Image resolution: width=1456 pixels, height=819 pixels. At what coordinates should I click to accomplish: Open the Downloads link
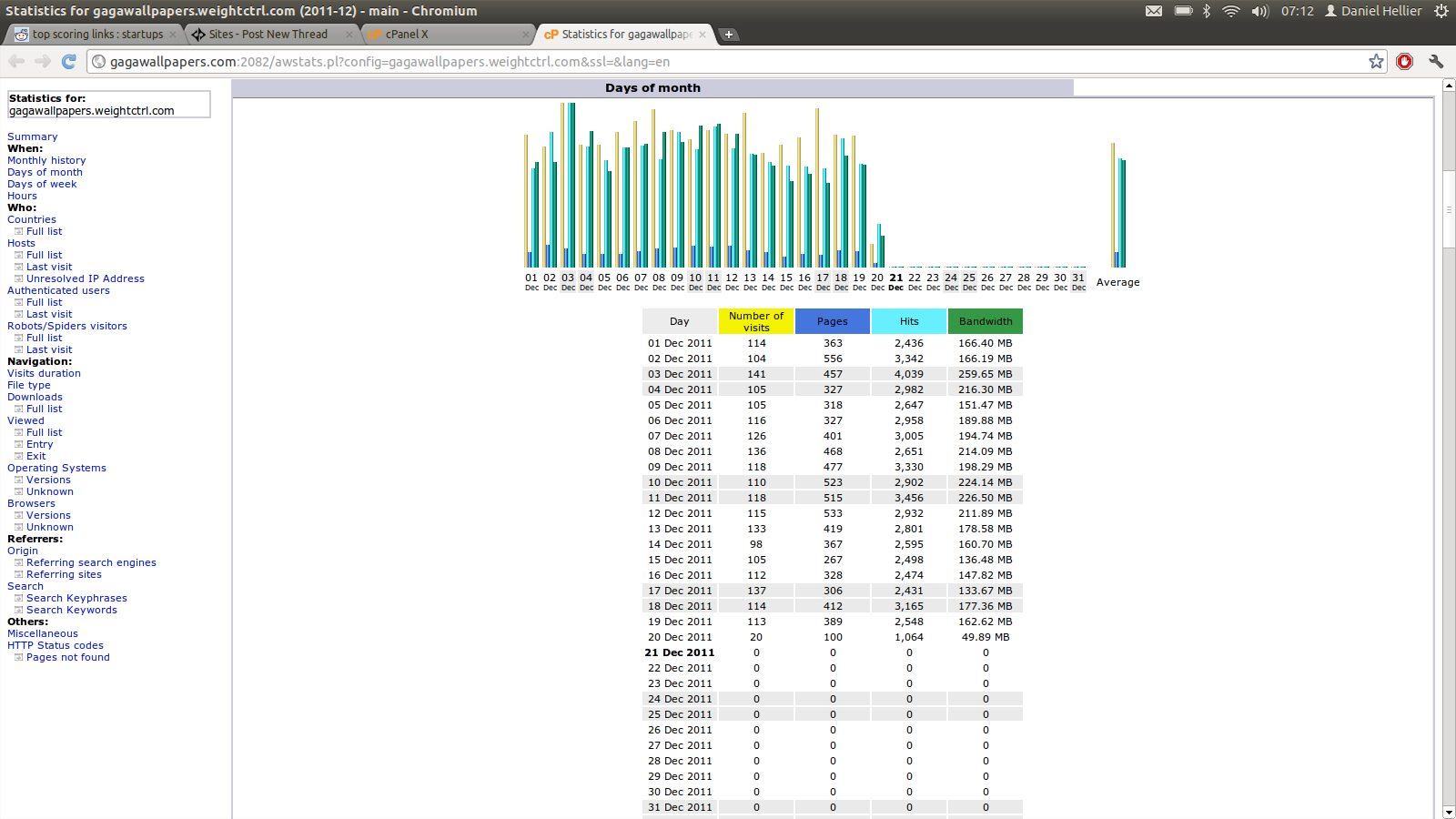click(35, 397)
